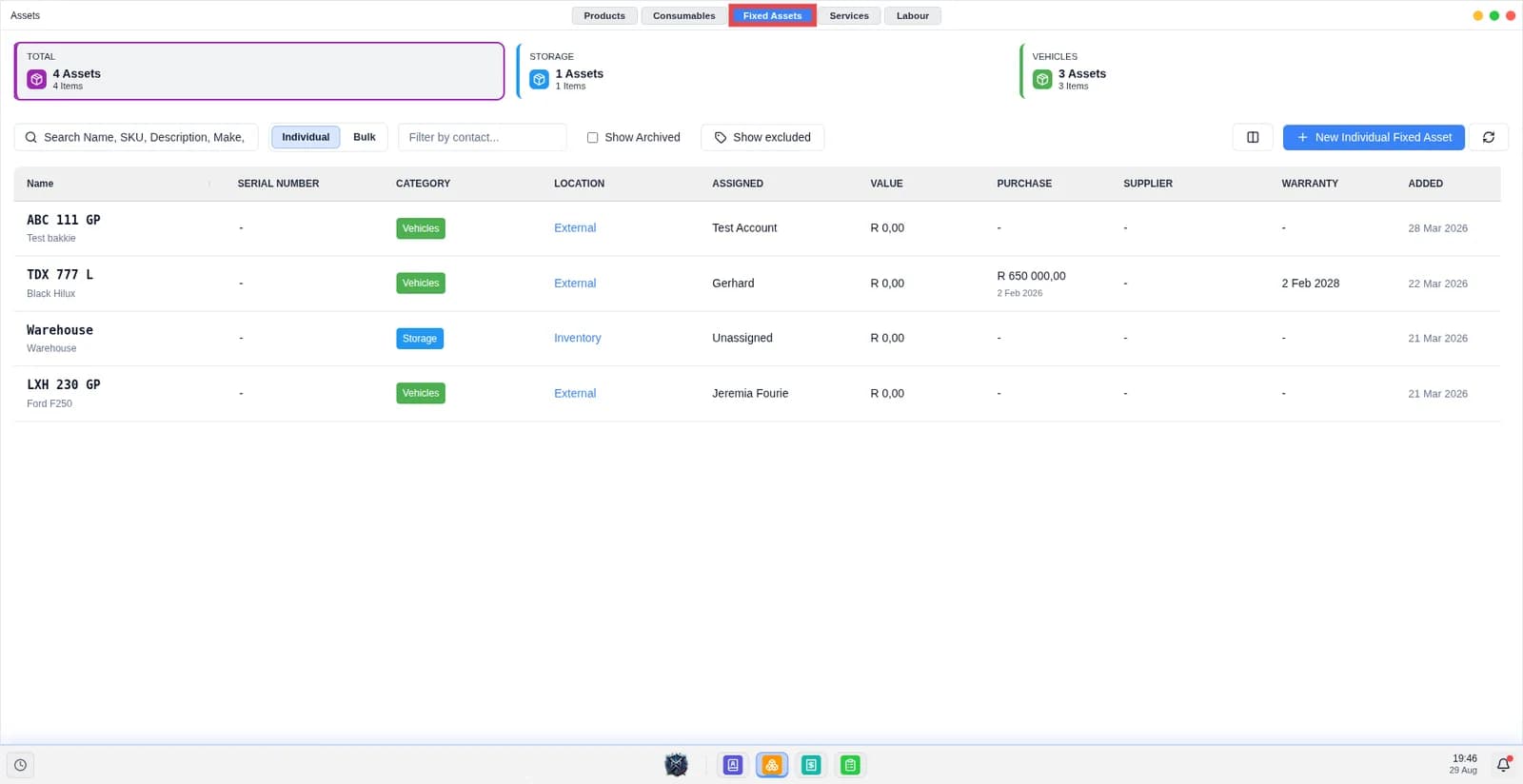Click added date 28 Mar 2026

(1437, 228)
